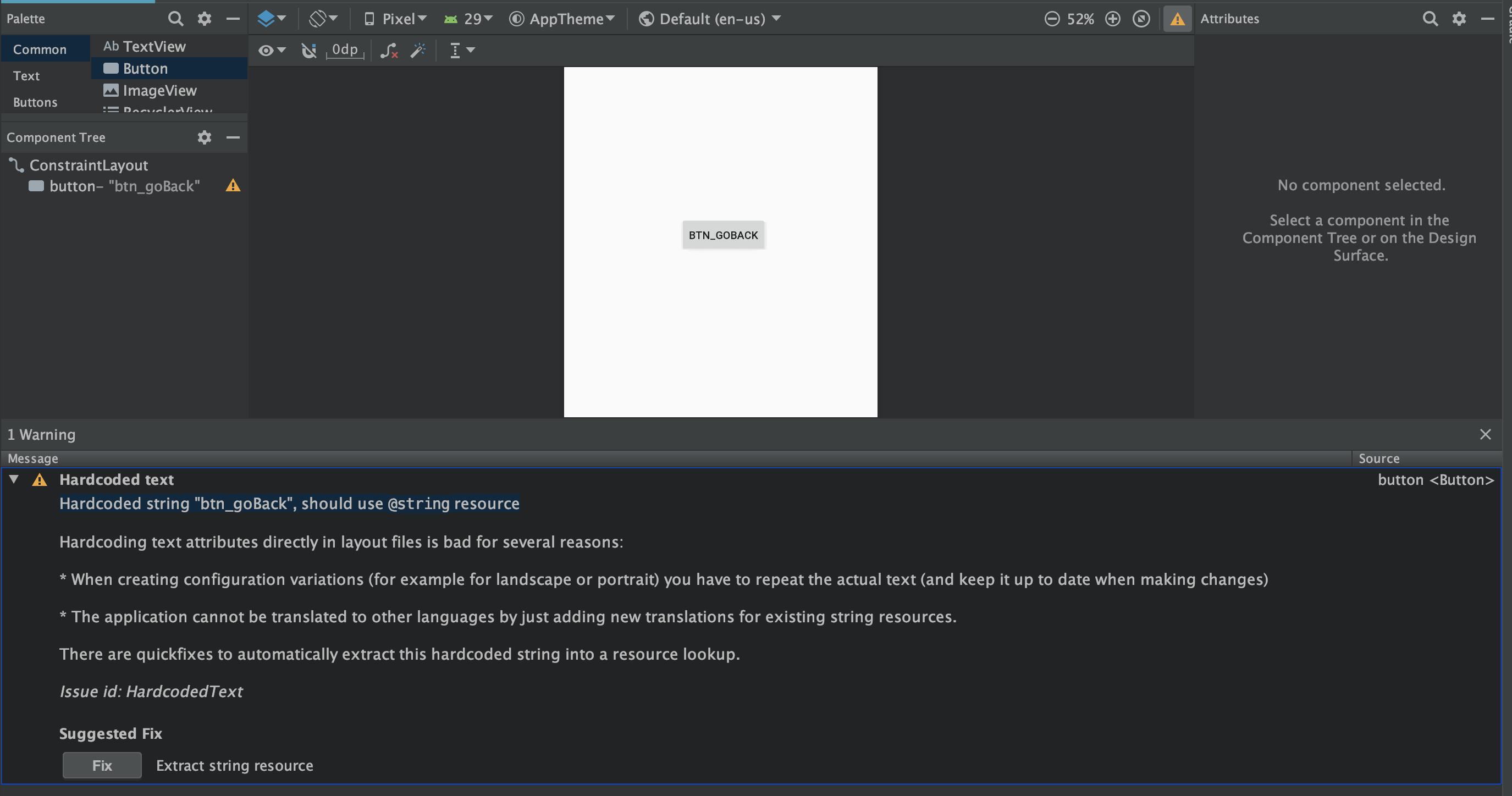The image size is (1512, 796).
Task: Toggle the autoconnect magnet icon
Action: pyautogui.click(x=309, y=51)
